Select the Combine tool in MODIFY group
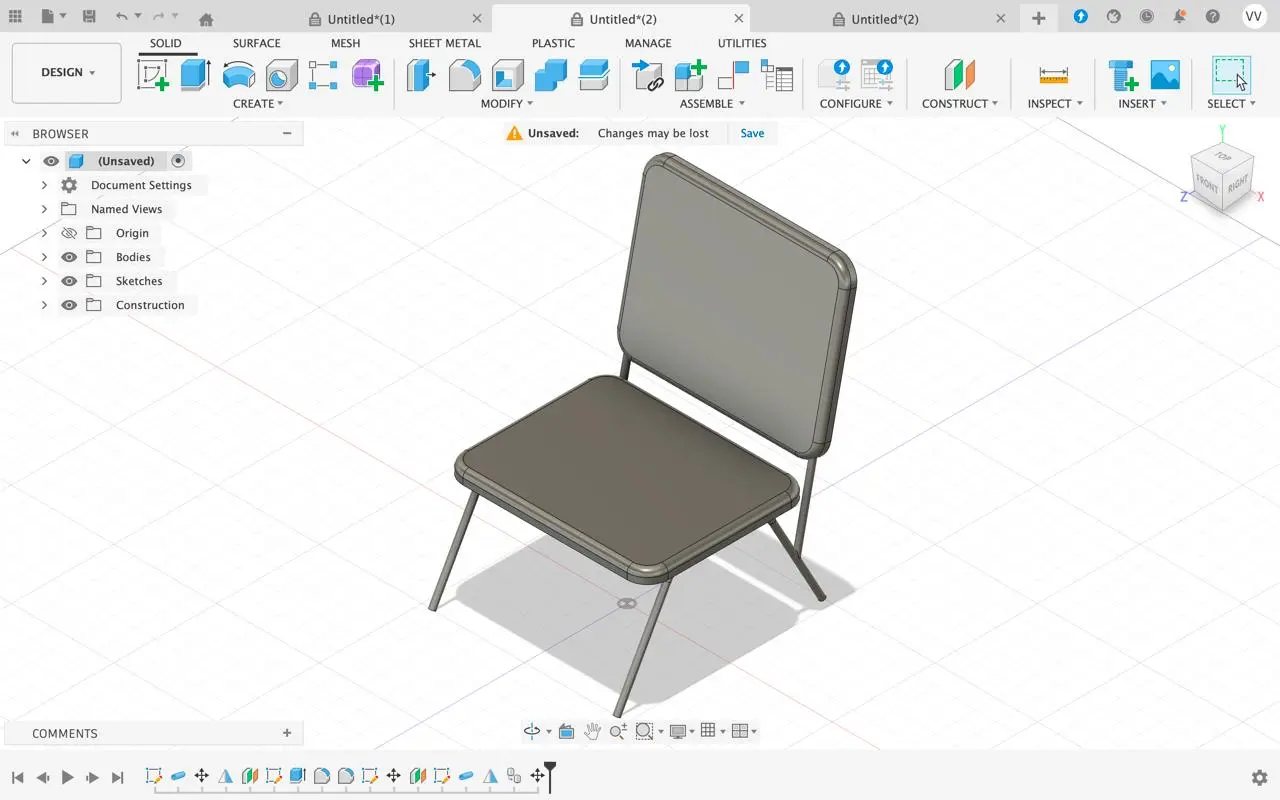 click(x=550, y=75)
